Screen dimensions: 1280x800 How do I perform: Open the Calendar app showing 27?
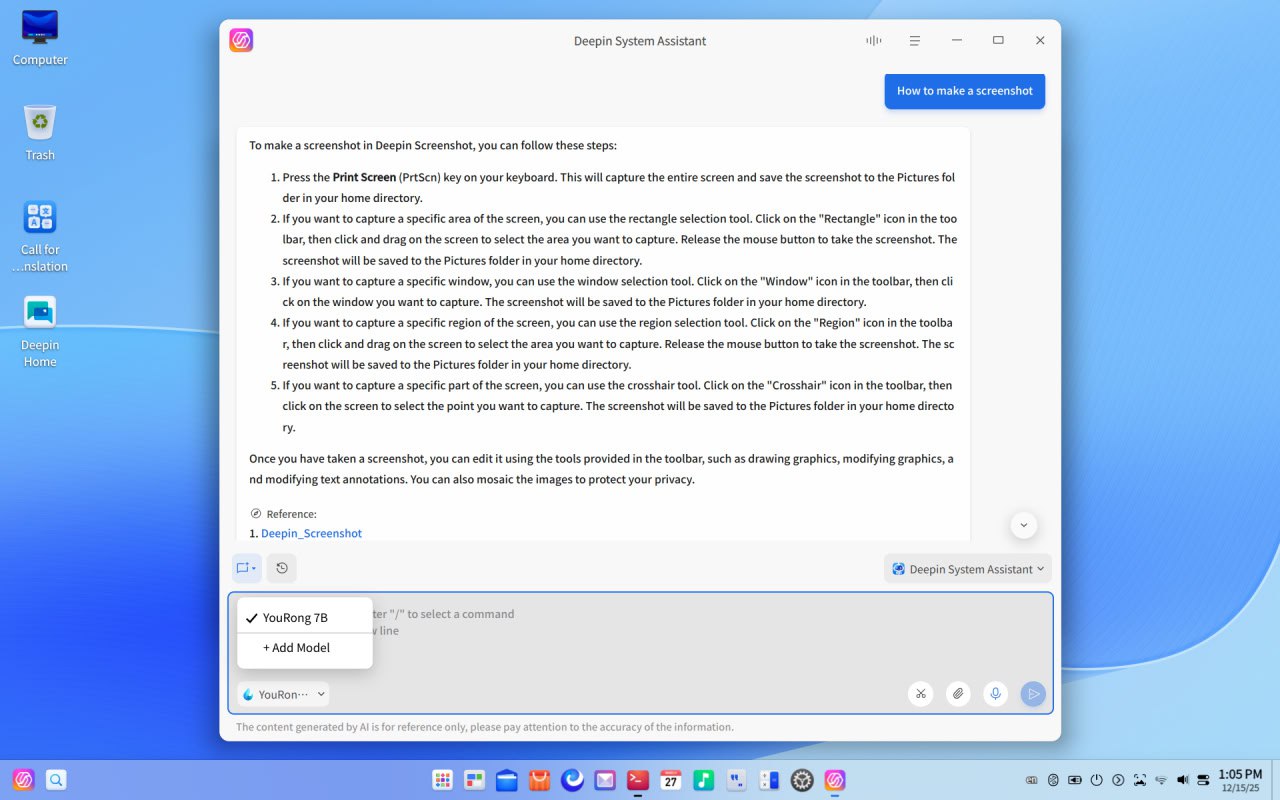click(671, 780)
